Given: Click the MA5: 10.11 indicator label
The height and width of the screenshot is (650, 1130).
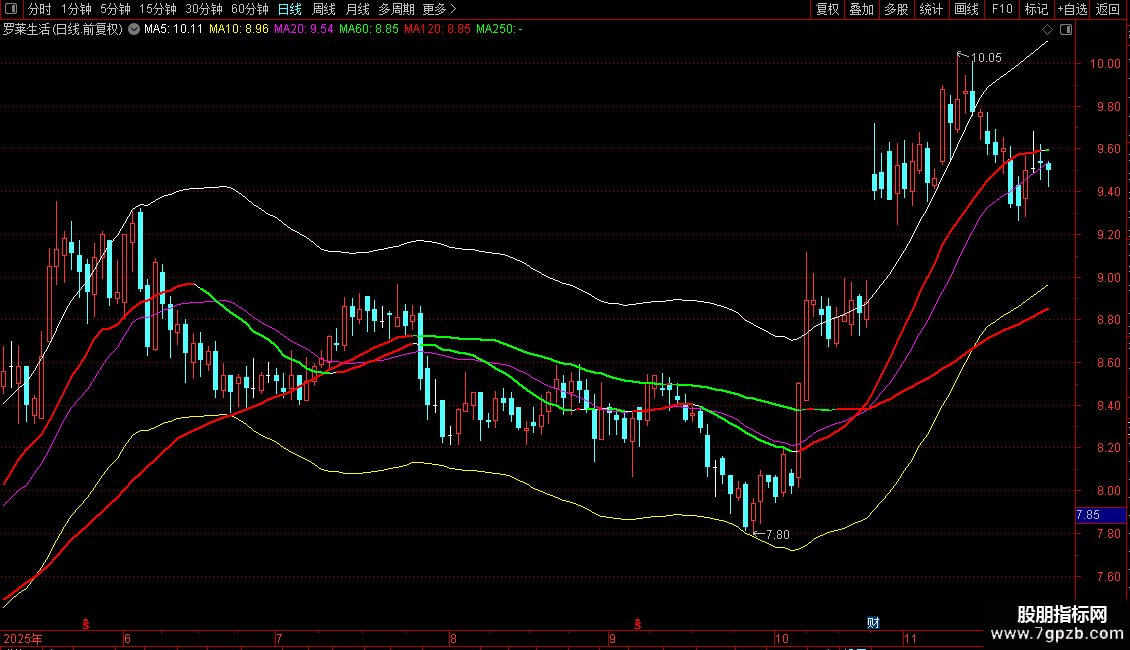Looking at the screenshot, I should tap(173, 29).
